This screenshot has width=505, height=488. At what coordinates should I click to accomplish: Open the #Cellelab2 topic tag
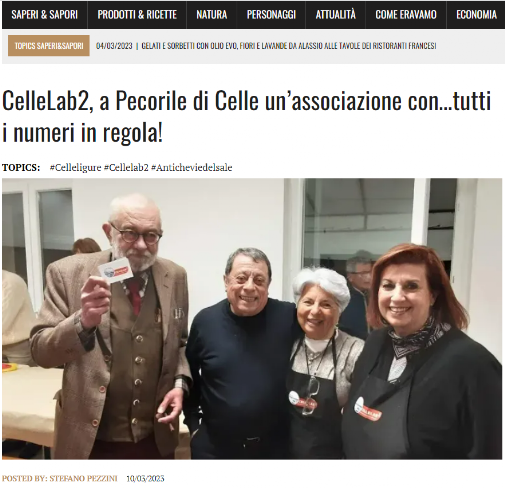pos(126,167)
